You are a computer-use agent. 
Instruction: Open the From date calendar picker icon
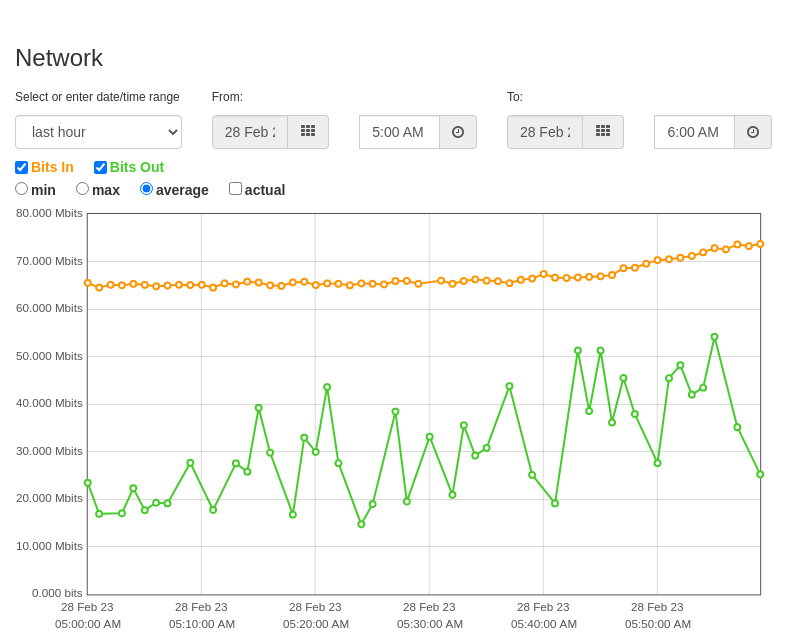point(308,132)
